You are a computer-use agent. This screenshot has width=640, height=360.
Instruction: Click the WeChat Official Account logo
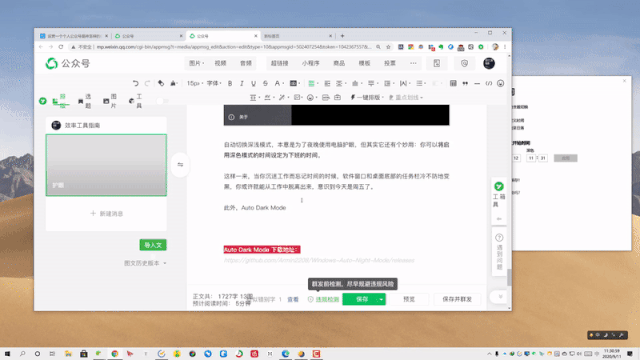tap(68, 63)
